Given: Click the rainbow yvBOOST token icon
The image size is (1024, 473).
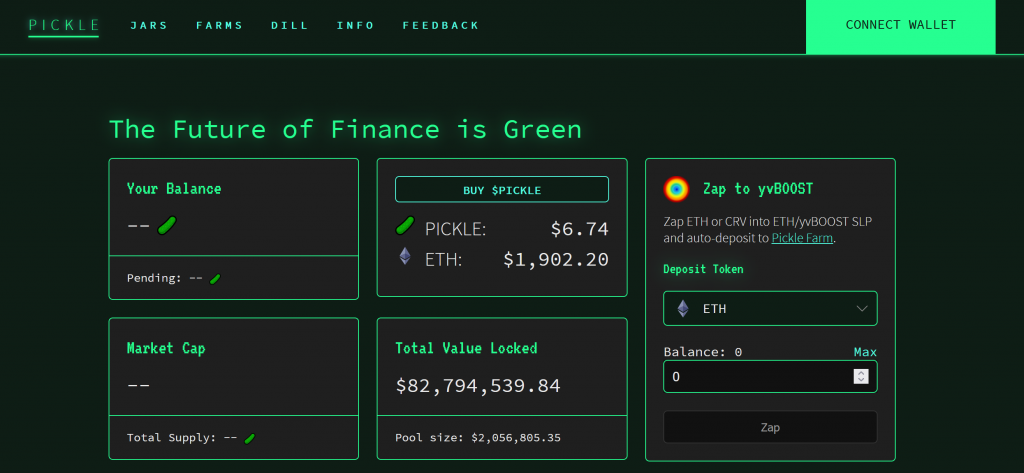Looking at the screenshot, I should click(x=676, y=189).
